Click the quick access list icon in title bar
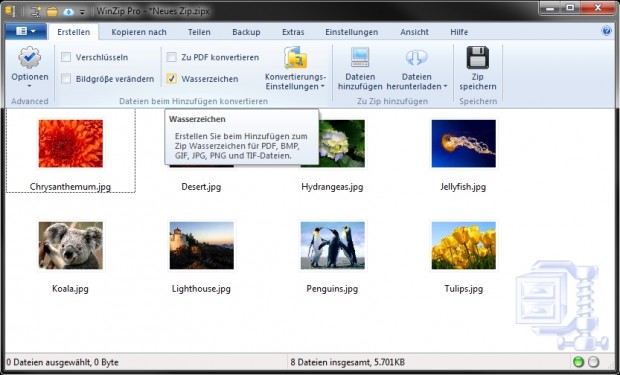 point(36,12)
